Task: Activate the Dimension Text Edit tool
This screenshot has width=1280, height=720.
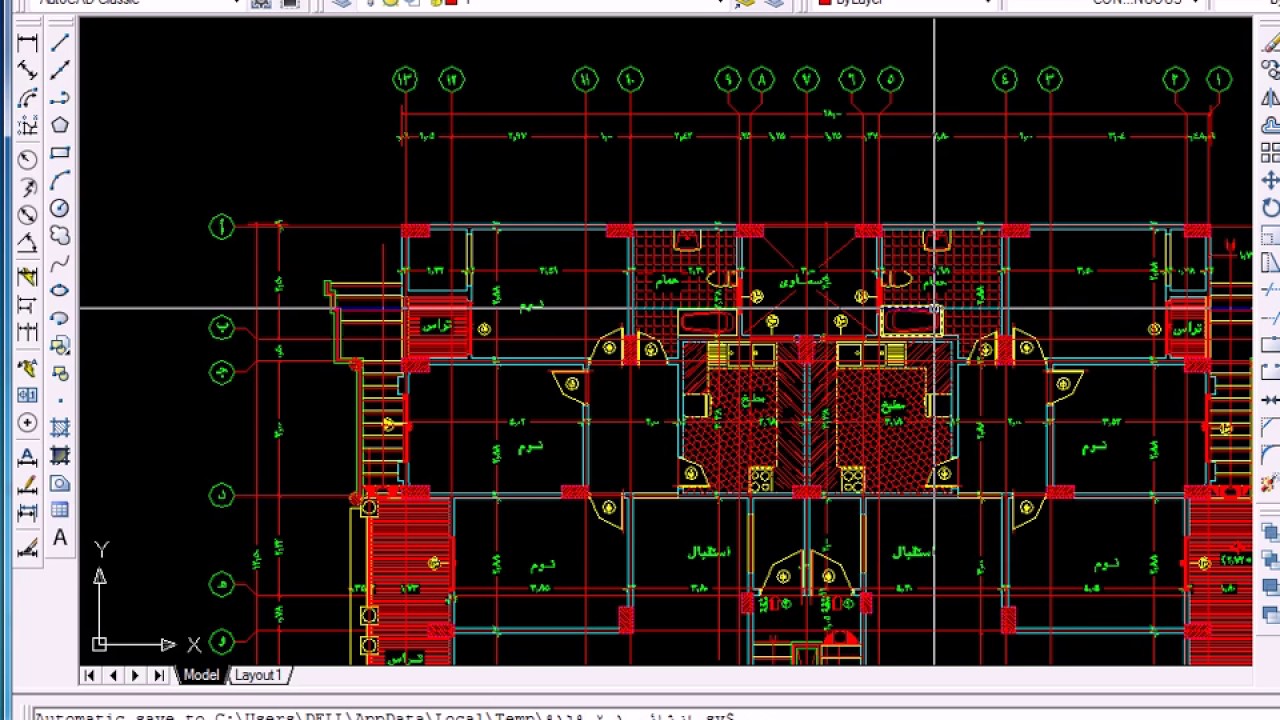Action: (27, 484)
